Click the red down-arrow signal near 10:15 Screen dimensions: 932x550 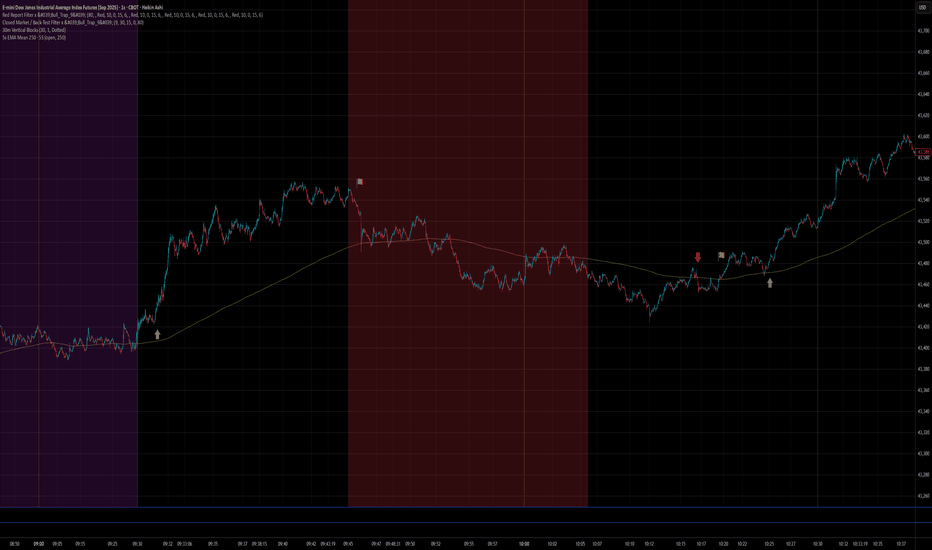pyautogui.click(x=698, y=257)
